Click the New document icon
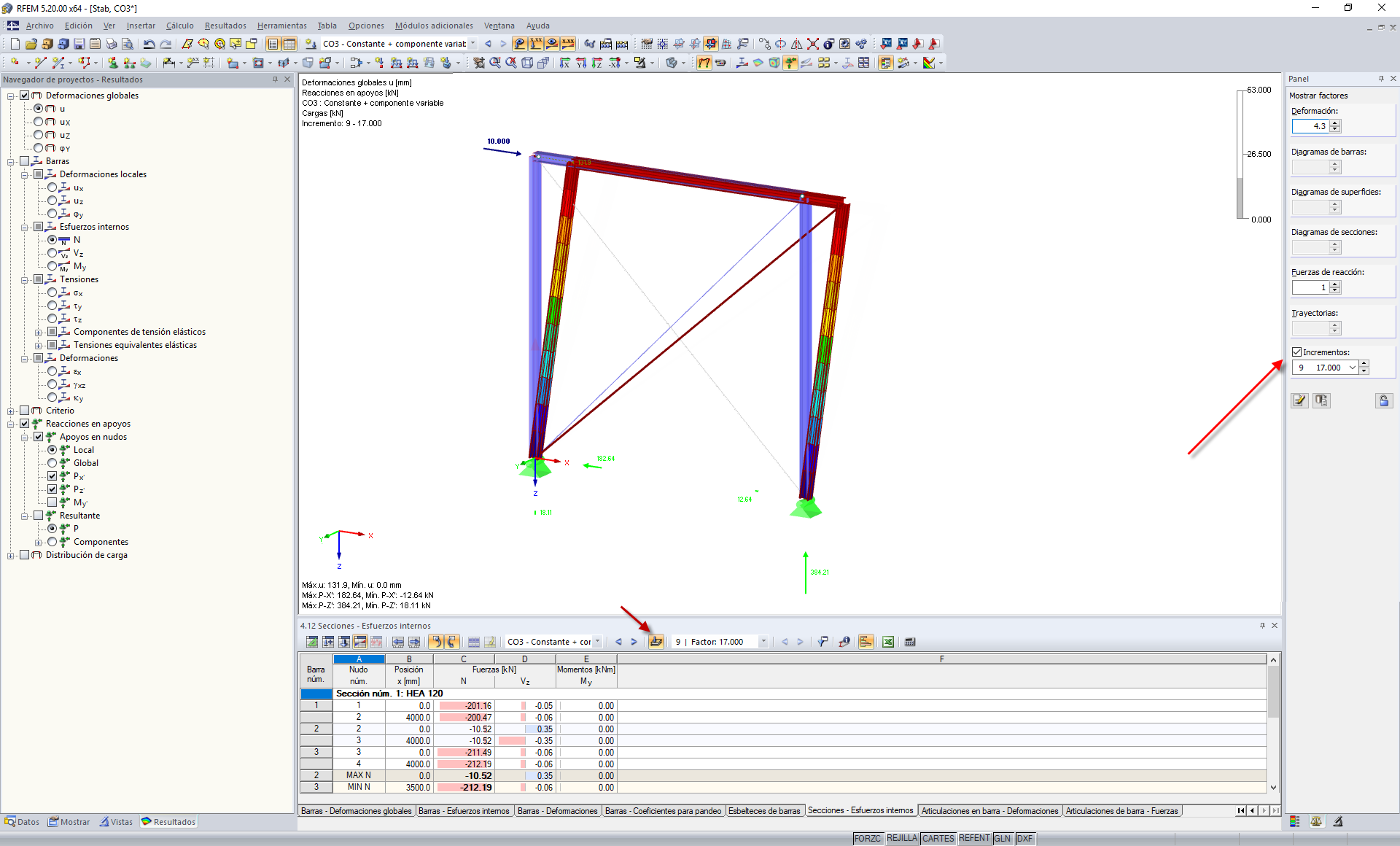Image resolution: width=1400 pixels, height=846 pixels. pyautogui.click(x=15, y=44)
